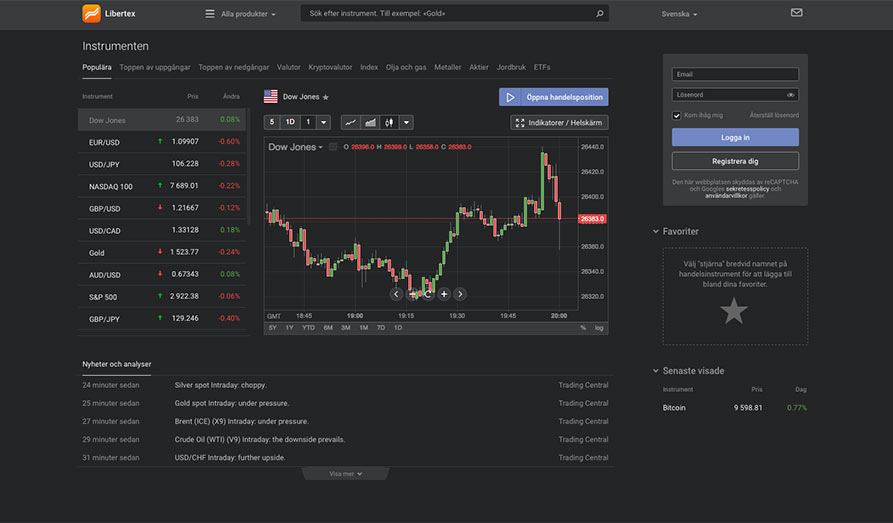893x523 pixels.
Task: Click the fullscreen icon on Indikatorer button
Action: [519, 122]
